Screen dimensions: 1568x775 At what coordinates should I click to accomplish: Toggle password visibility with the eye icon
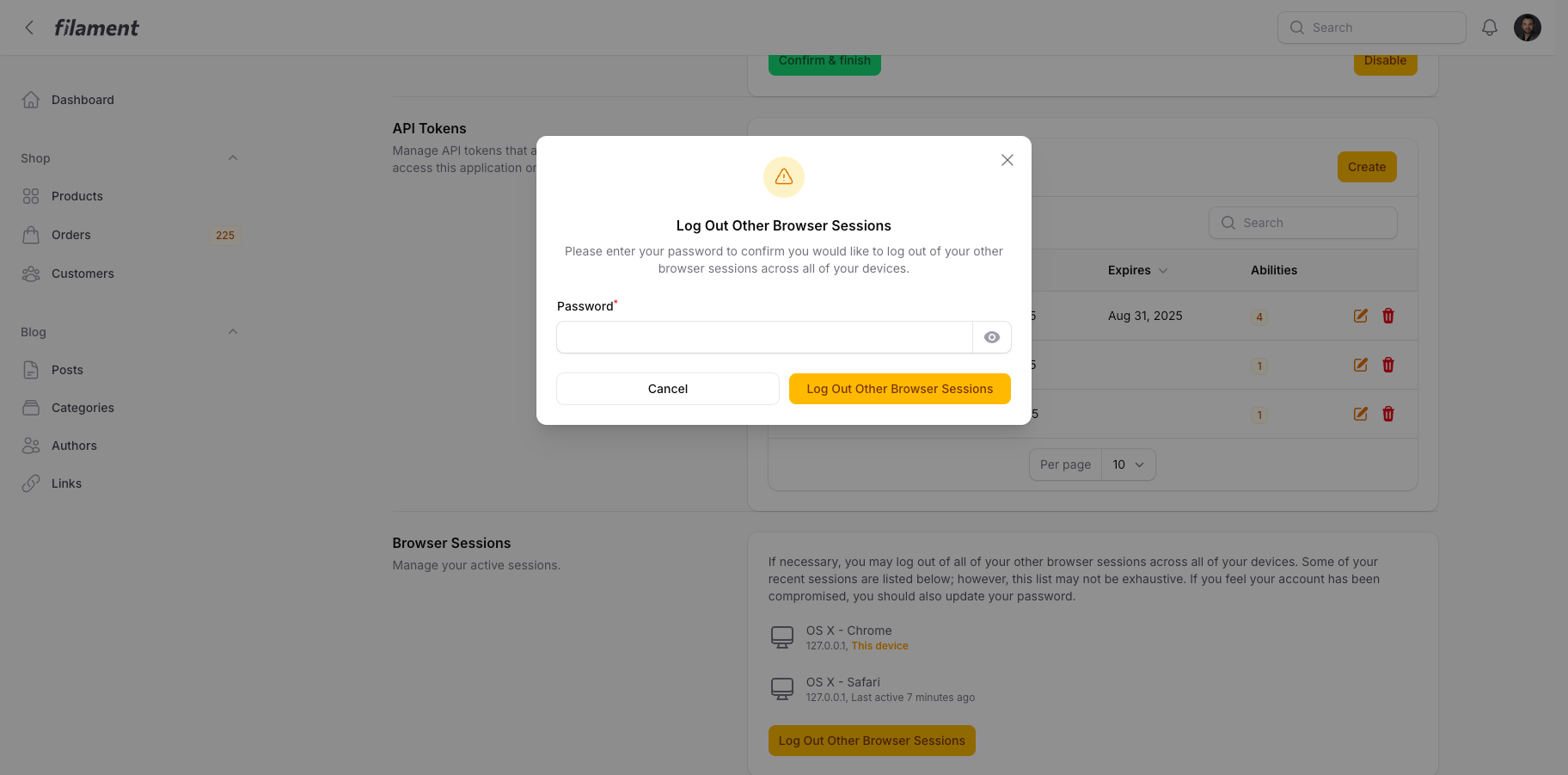(992, 337)
